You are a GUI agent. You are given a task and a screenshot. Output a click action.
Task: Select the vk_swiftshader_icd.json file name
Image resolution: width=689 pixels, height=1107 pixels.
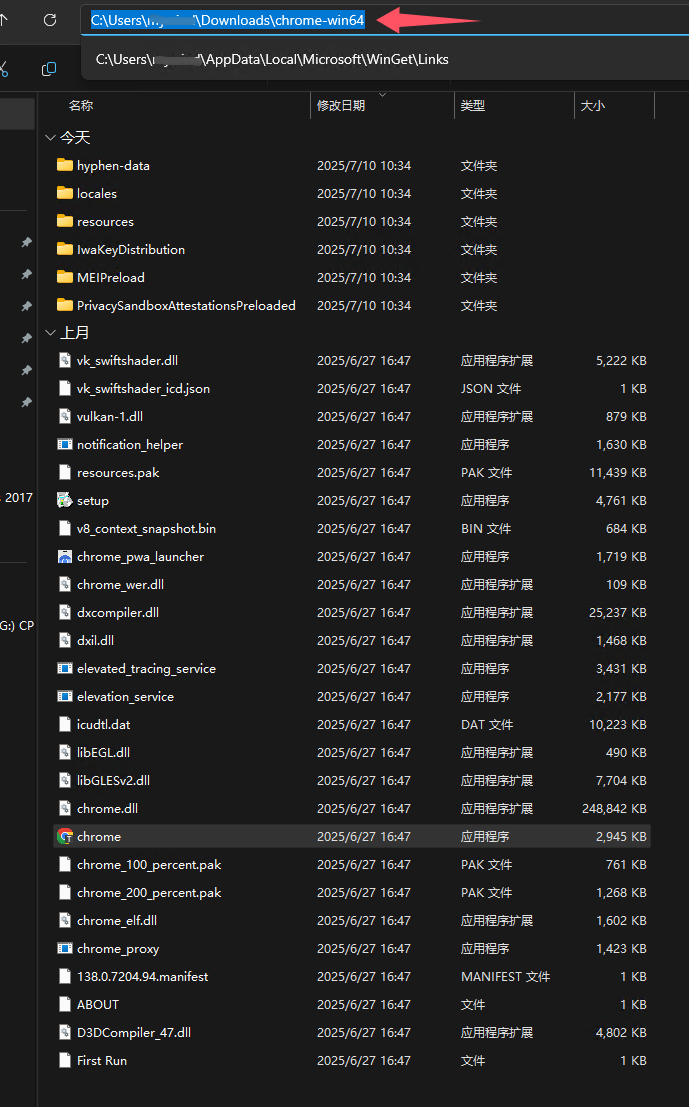click(x=143, y=389)
